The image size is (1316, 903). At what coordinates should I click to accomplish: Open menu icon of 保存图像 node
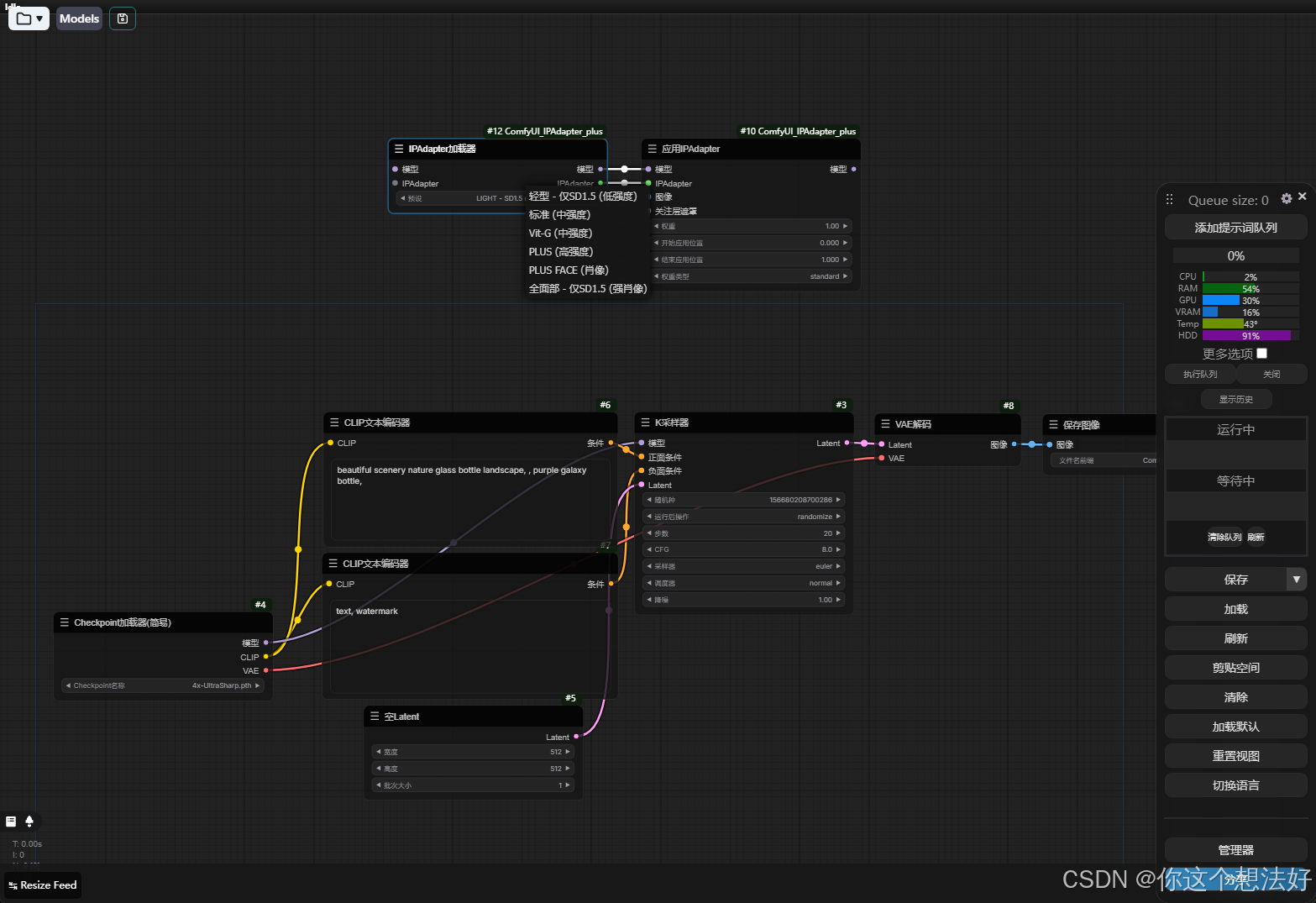pyautogui.click(x=1053, y=425)
